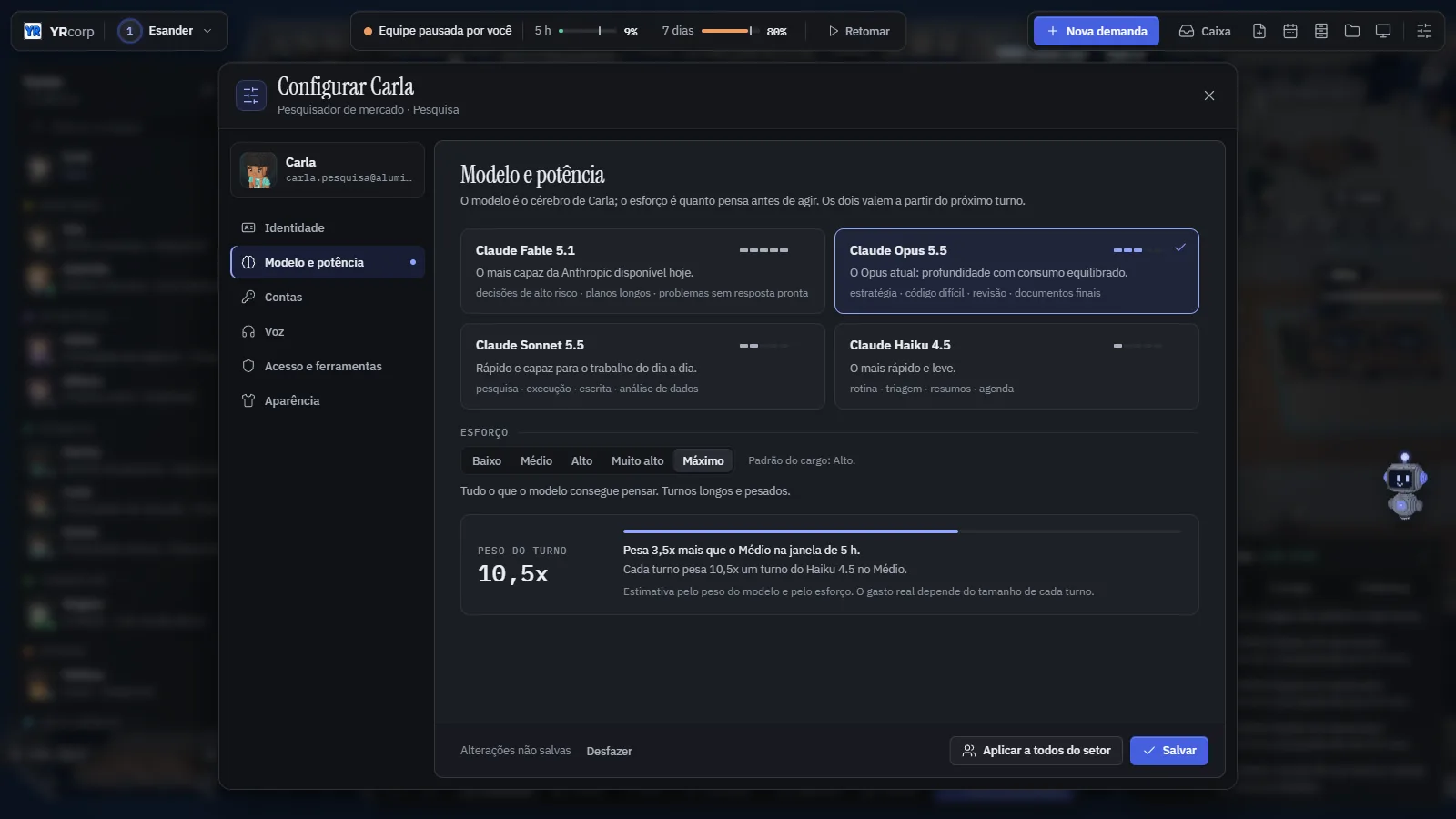Click the Peso do turno weight bar
The image size is (1456, 819).
point(903,531)
